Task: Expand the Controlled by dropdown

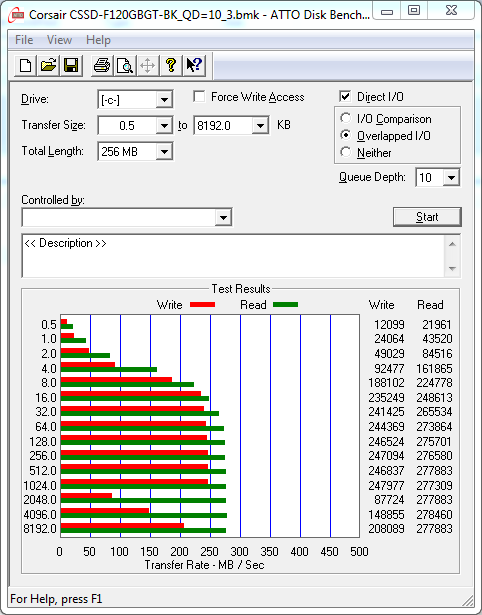Action: tap(223, 217)
